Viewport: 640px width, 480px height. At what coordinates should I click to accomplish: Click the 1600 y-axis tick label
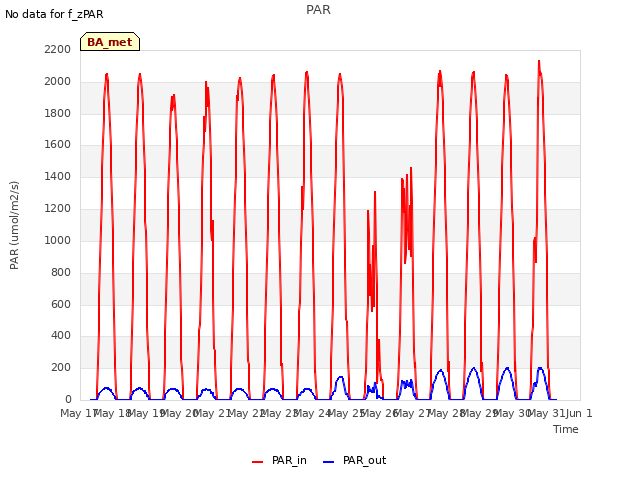pos(58,144)
